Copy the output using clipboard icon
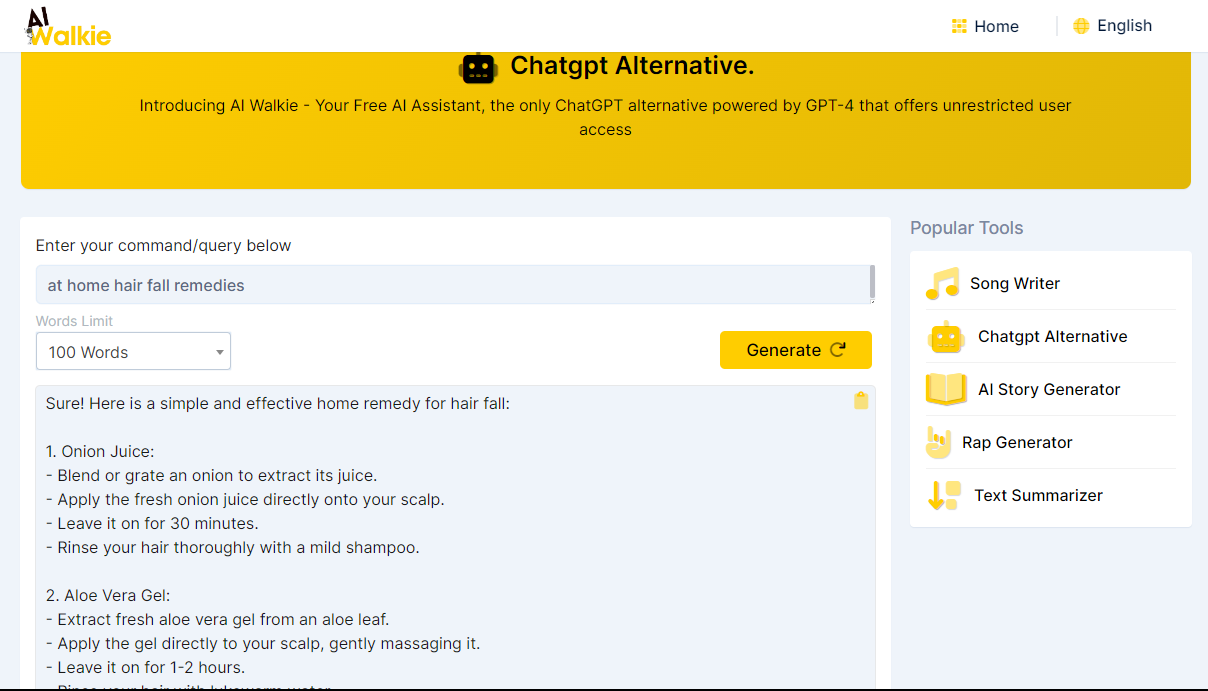 pyautogui.click(x=861, y=400)
